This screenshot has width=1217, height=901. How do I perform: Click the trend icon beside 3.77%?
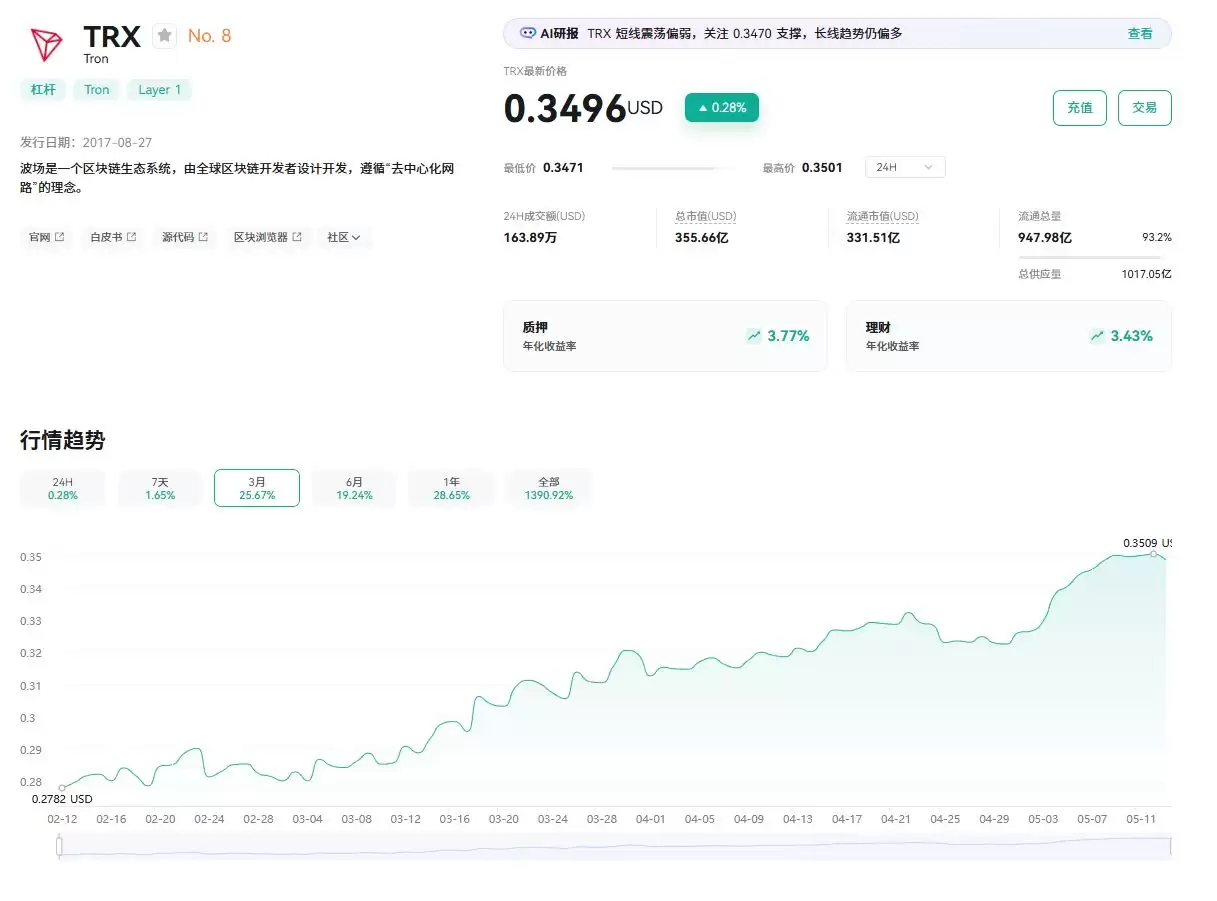(x=754, y=336)
